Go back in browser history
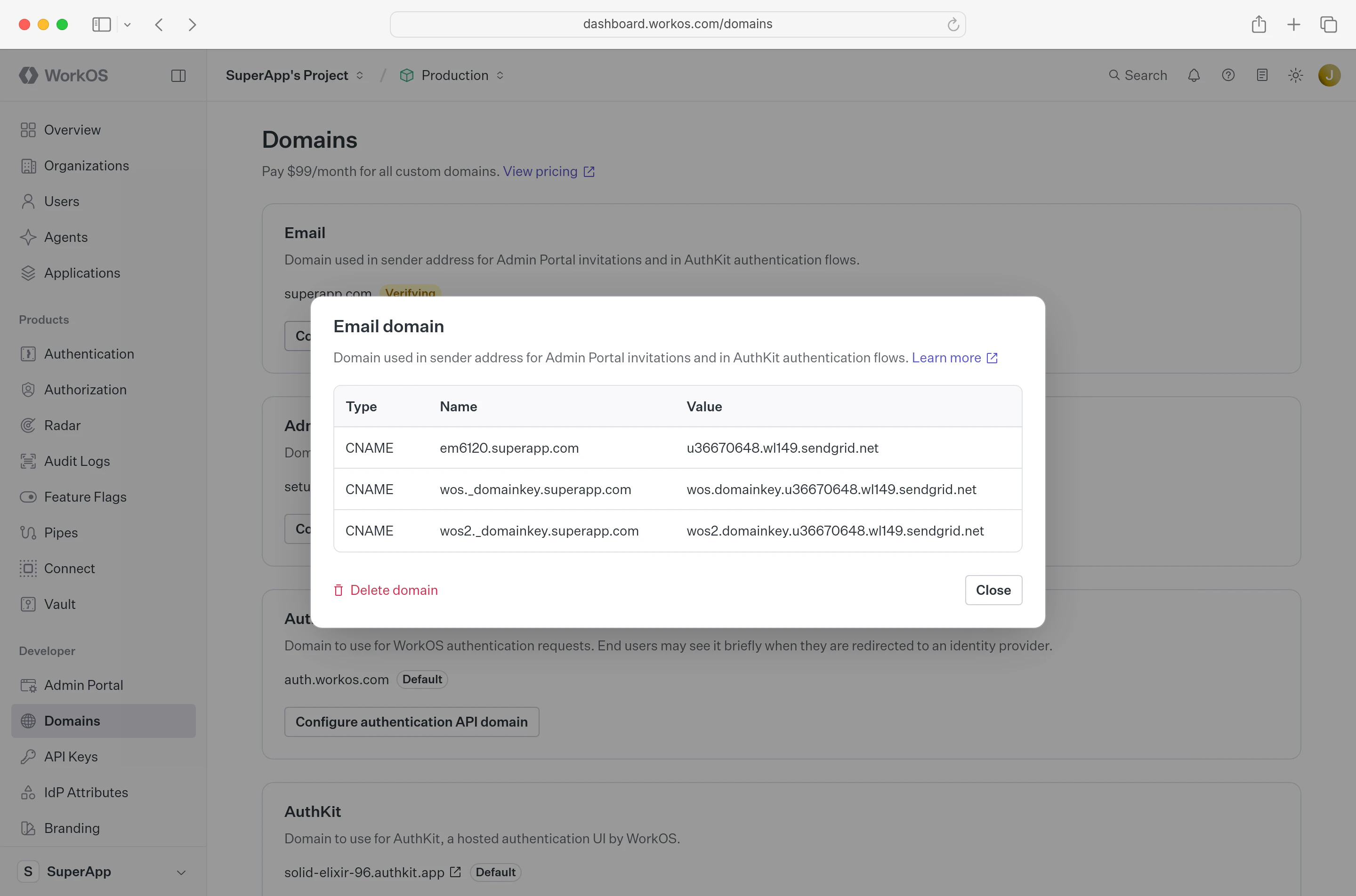Viewport: 1356px width, 896px height. (159, 24)
